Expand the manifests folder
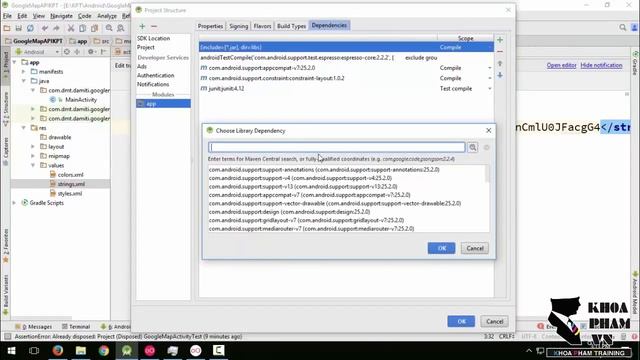This screenshot has height=360, width=640. 24,72
